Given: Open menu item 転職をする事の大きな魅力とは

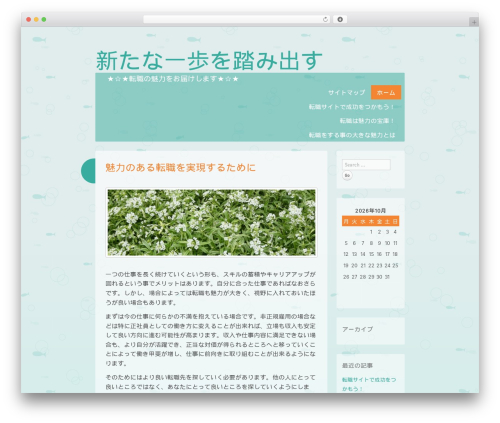Looking at the screenshot, I should 352,135.
